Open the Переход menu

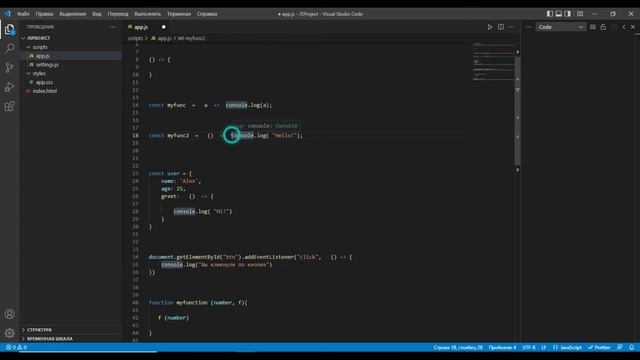click(x=118, y=13)
